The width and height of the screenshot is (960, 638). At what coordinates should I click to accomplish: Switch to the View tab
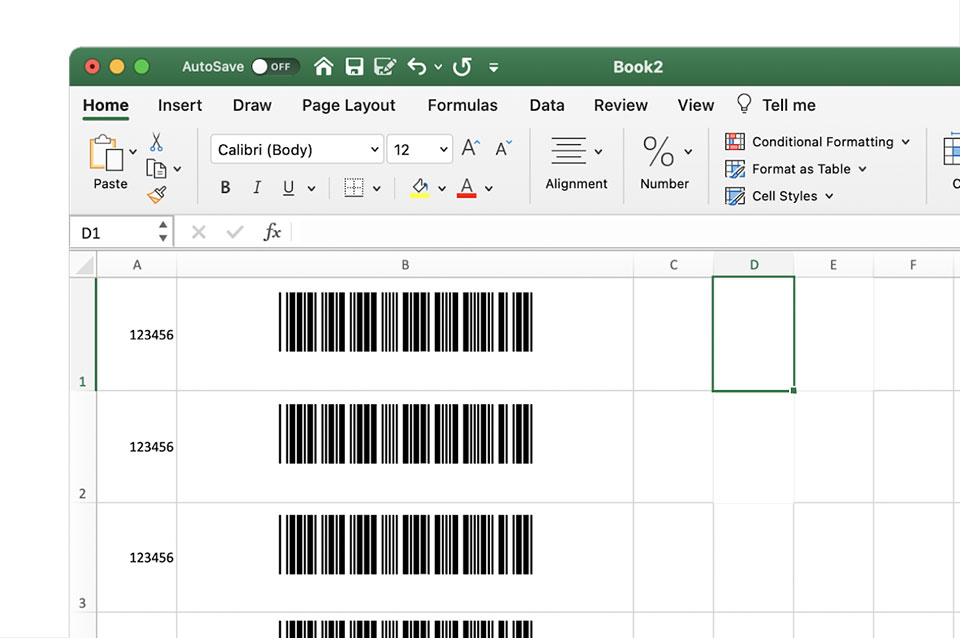point(696,105)
